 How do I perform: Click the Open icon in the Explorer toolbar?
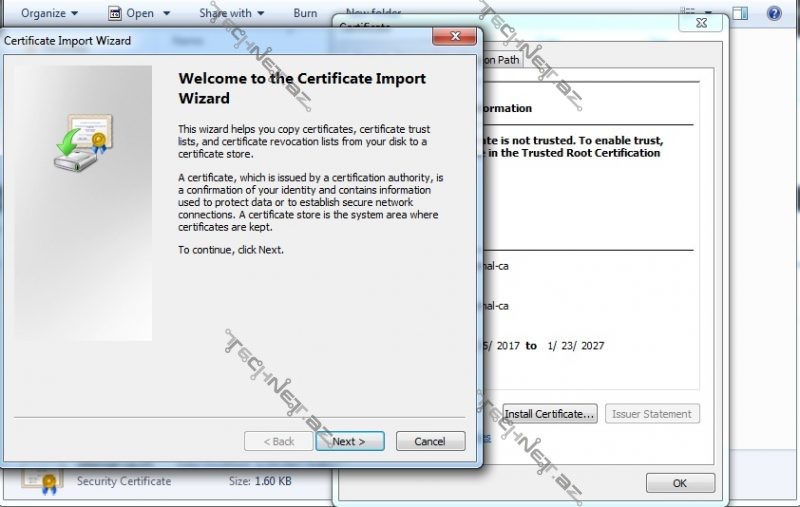point(115,14)
